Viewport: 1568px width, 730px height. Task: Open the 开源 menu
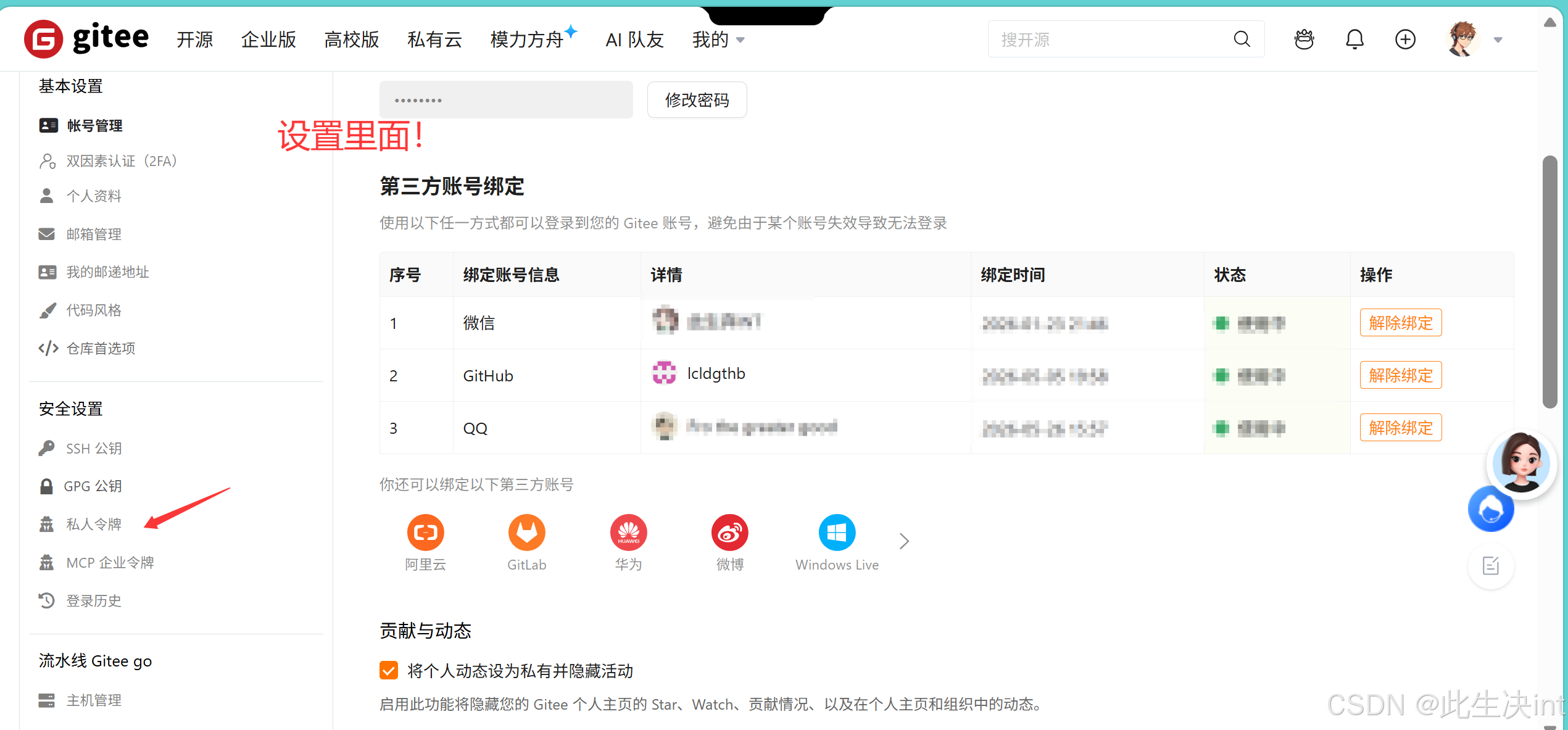pos(194,39)
